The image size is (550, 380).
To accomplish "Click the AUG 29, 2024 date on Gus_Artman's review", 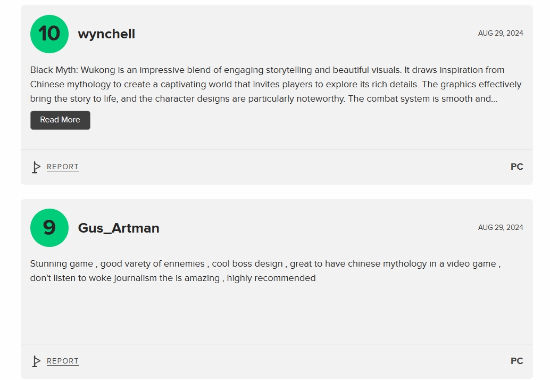I will point(500,227).
